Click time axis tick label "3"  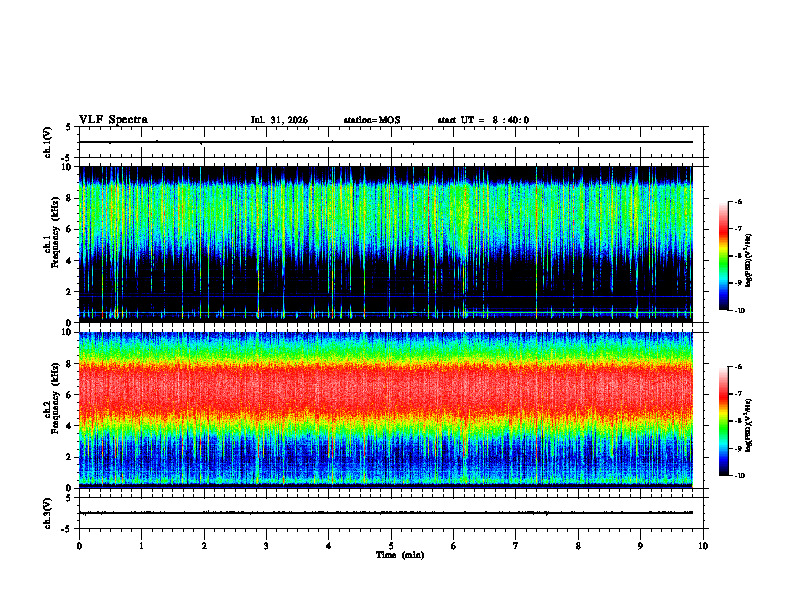pyautogui.click(x=266, y=546)
